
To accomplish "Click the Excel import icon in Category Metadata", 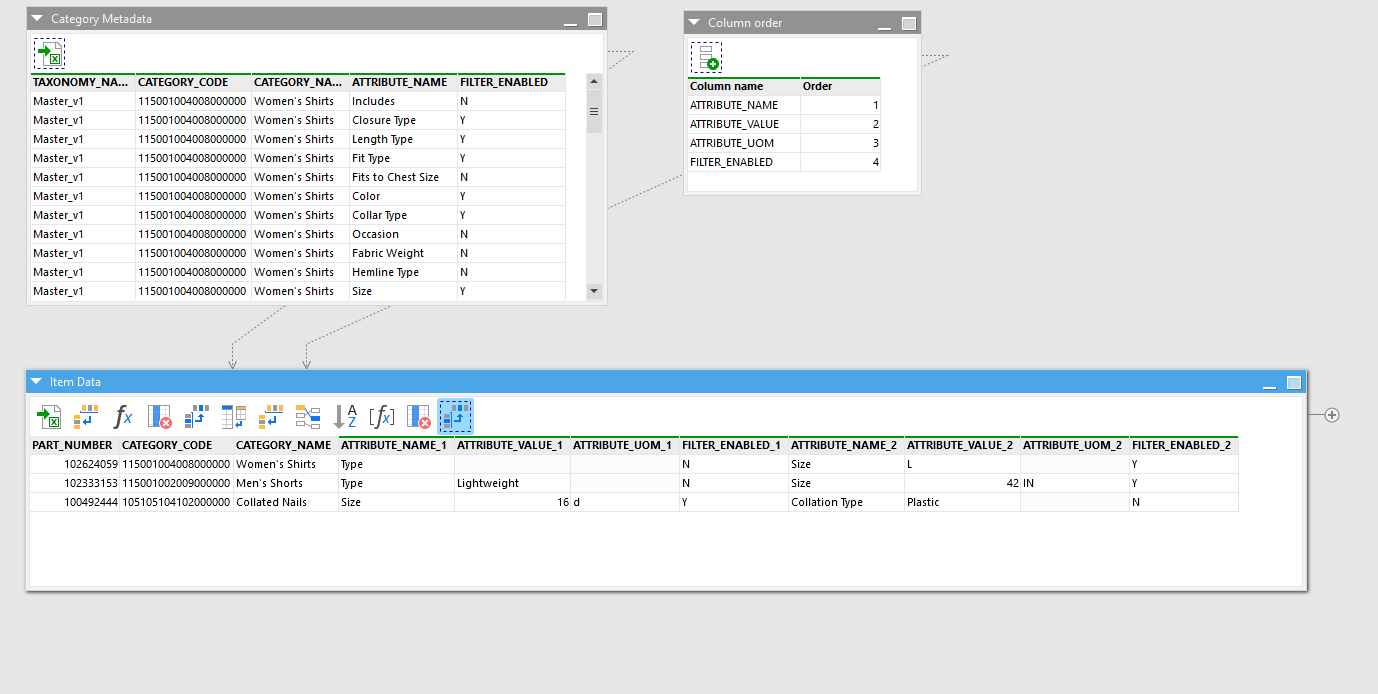I will tap(49, 54).
